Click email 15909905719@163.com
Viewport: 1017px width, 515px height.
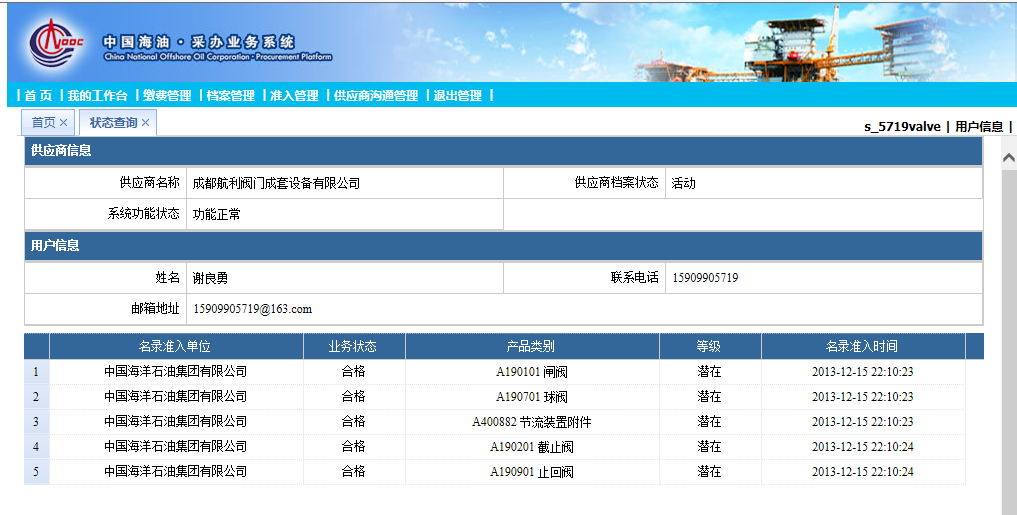click(252, 309)
